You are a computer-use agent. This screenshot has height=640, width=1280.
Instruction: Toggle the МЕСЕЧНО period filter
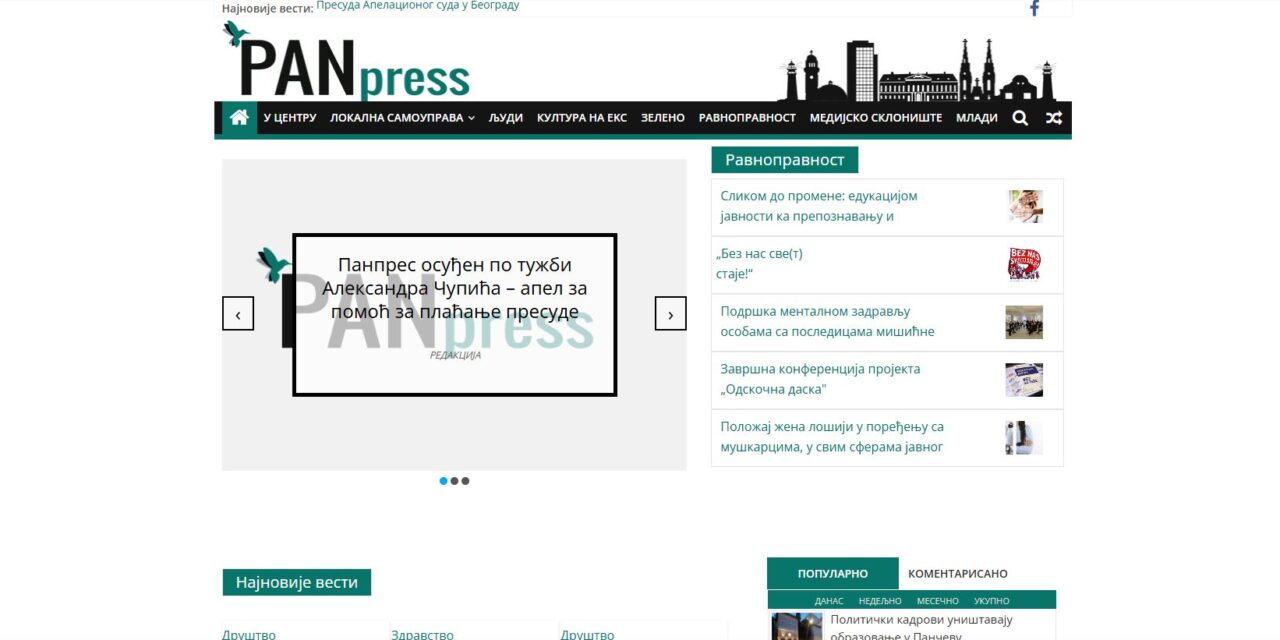(938, 600)
